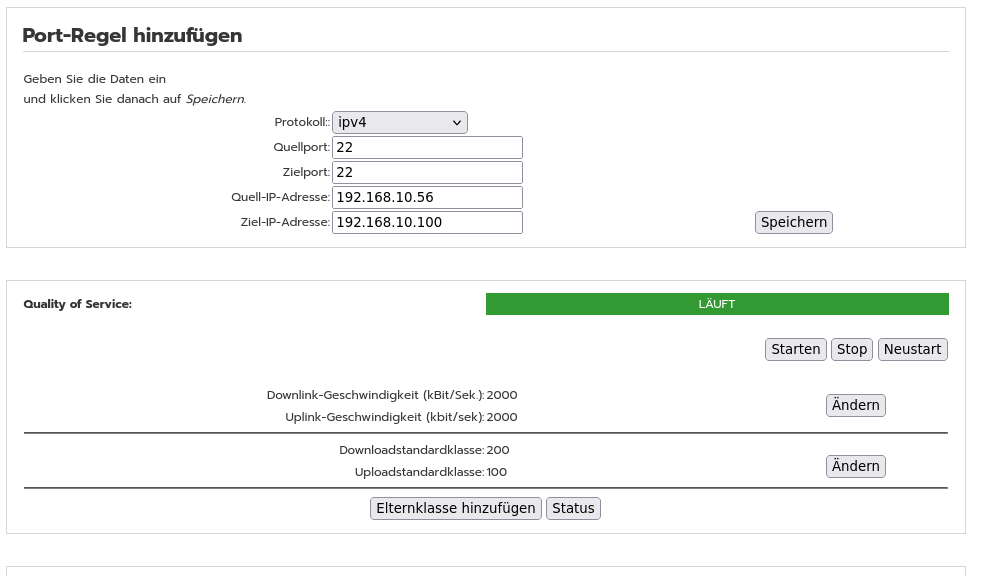Click into the Quellport input field
The image size is (981, 576).
tap(427, 147)
